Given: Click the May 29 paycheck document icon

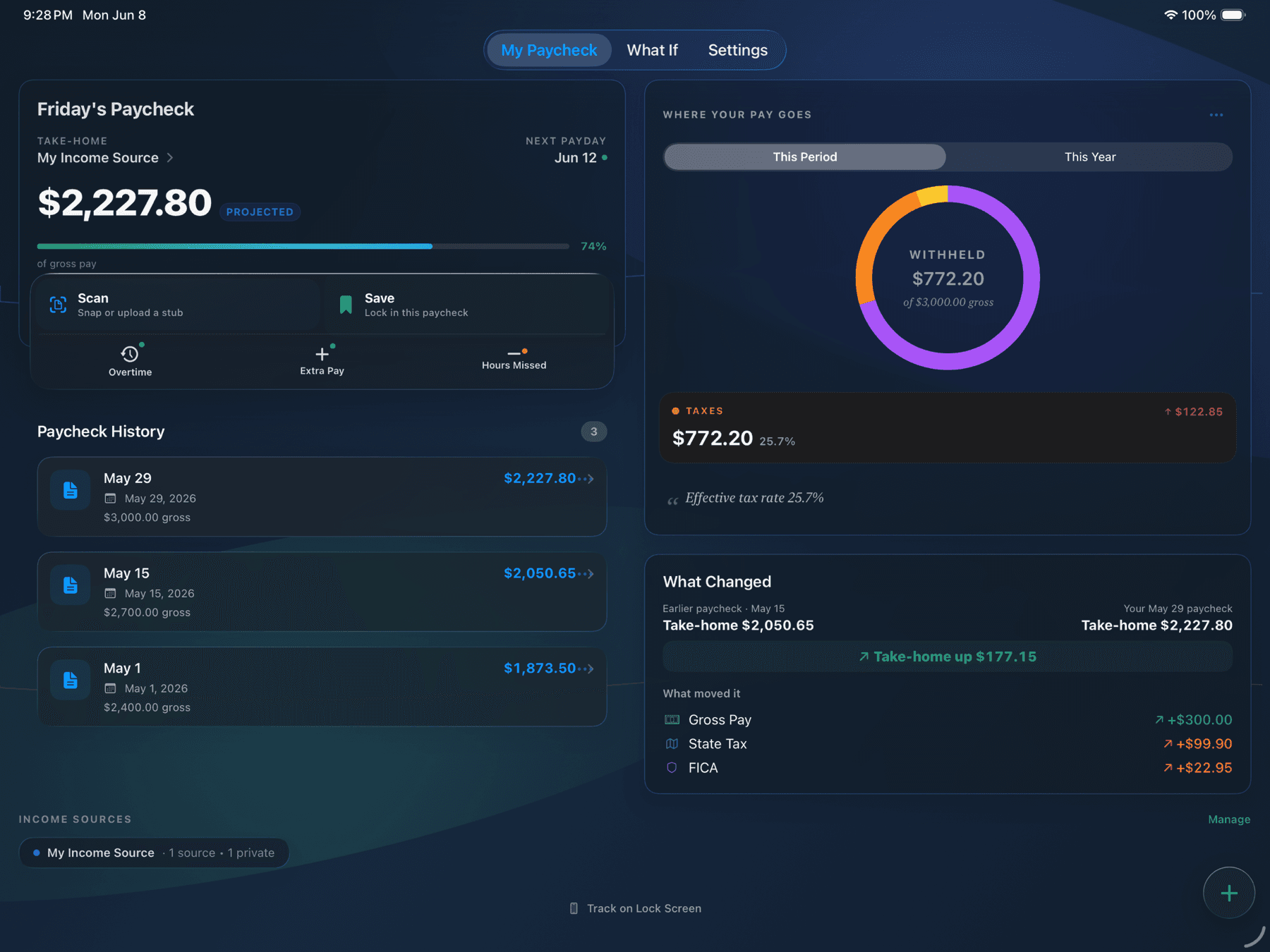Looking at the screenshot, I should pos(71,490).
